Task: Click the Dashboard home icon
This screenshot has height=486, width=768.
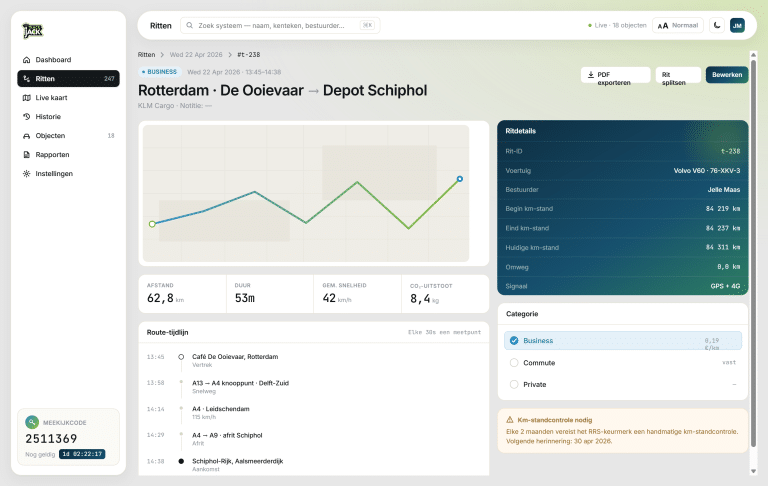Action: tap(26, 60)
